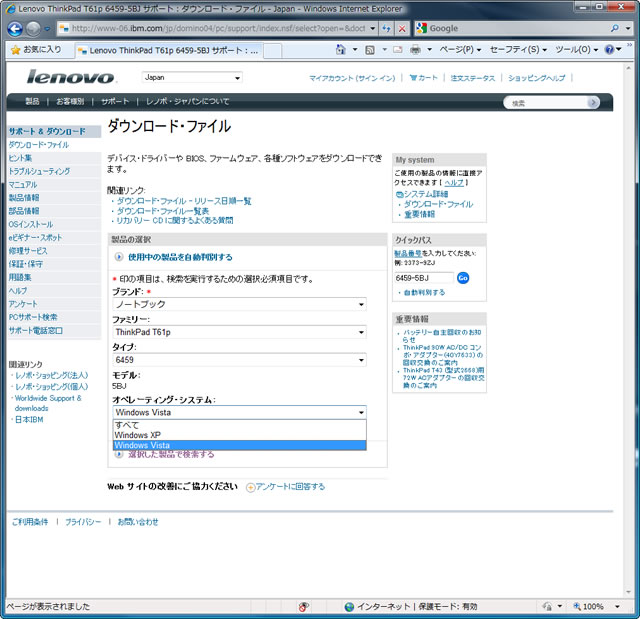Open the ページ(P) menu
The width and height of the screenshot is (640, 619).
[460, 50]
